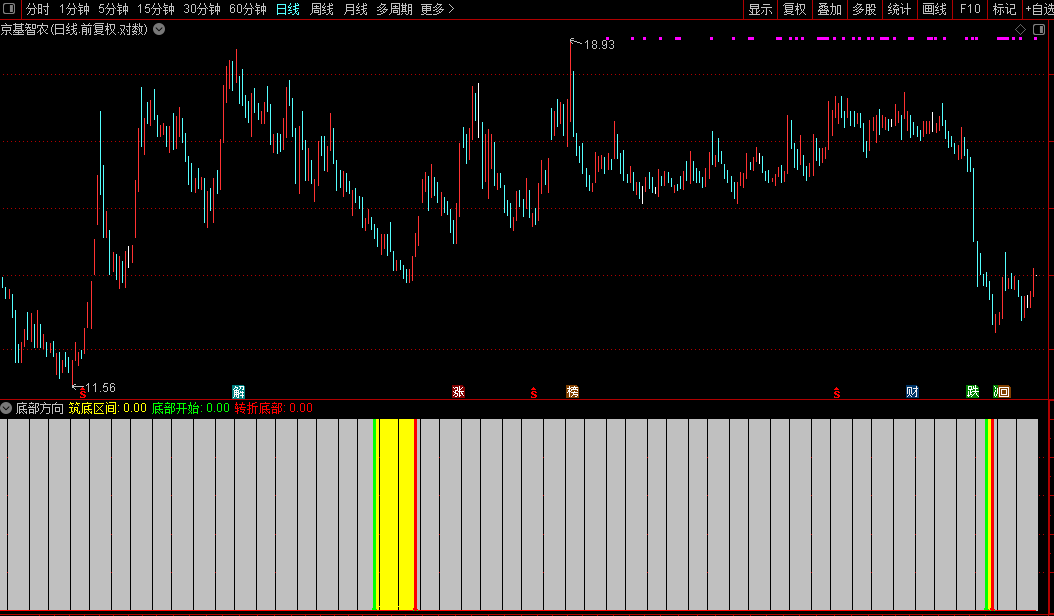Open 多周期 multi-period view
Screen dimensions: 1054x616
[x=394, y=9]
